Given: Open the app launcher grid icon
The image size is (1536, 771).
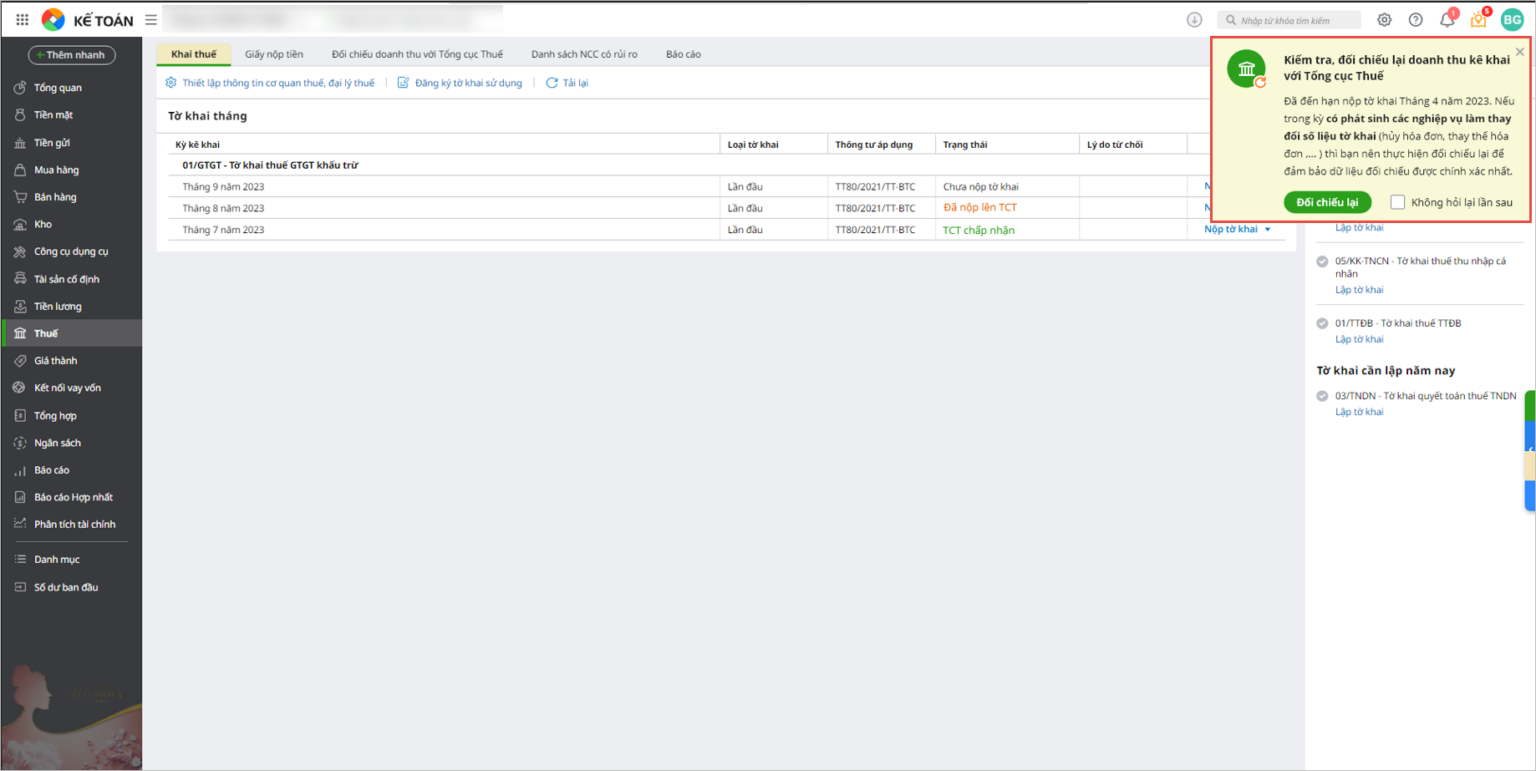Looking at the screenshot, I should coord(22,20).
